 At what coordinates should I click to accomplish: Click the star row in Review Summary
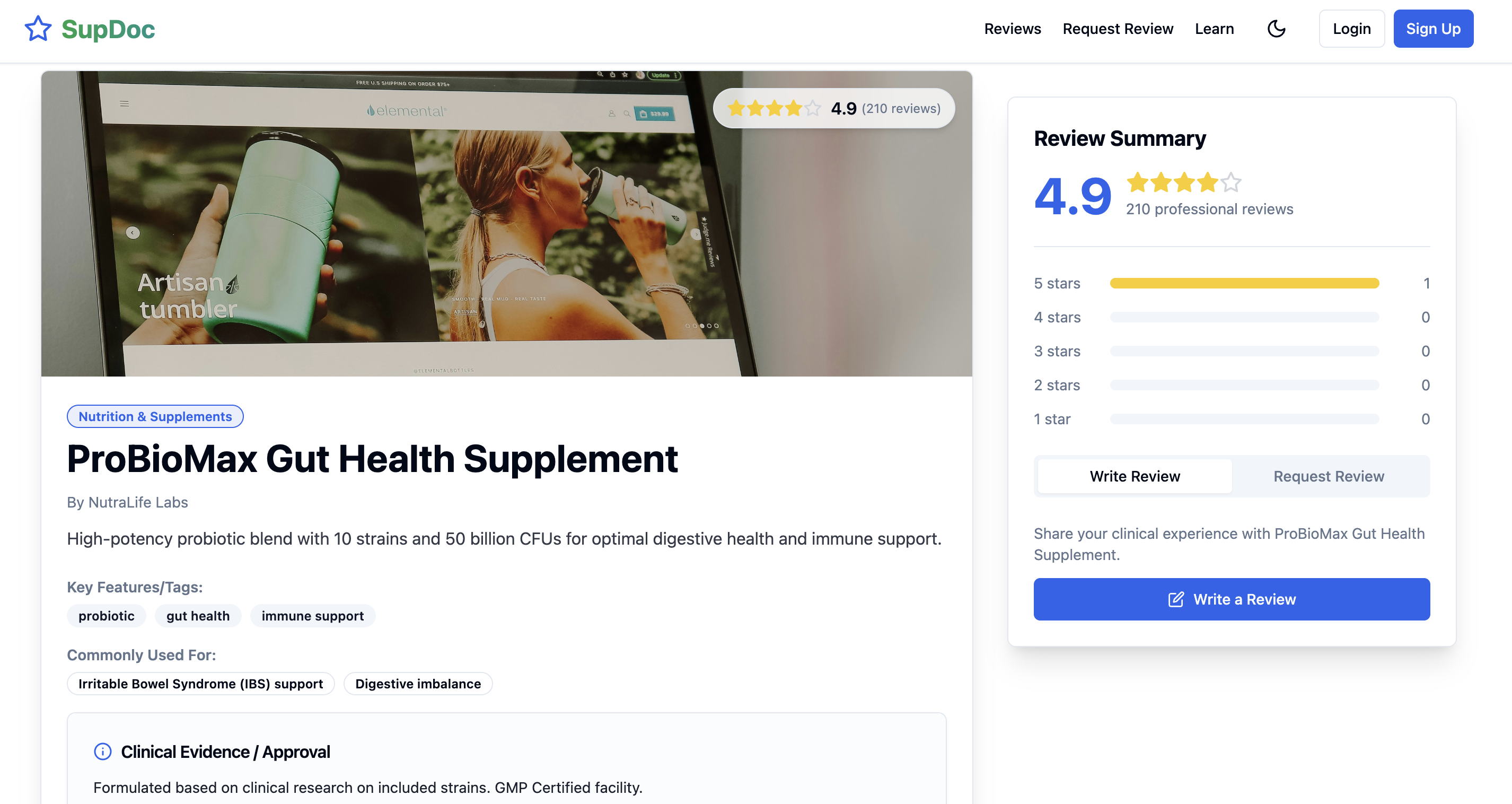1183,182
